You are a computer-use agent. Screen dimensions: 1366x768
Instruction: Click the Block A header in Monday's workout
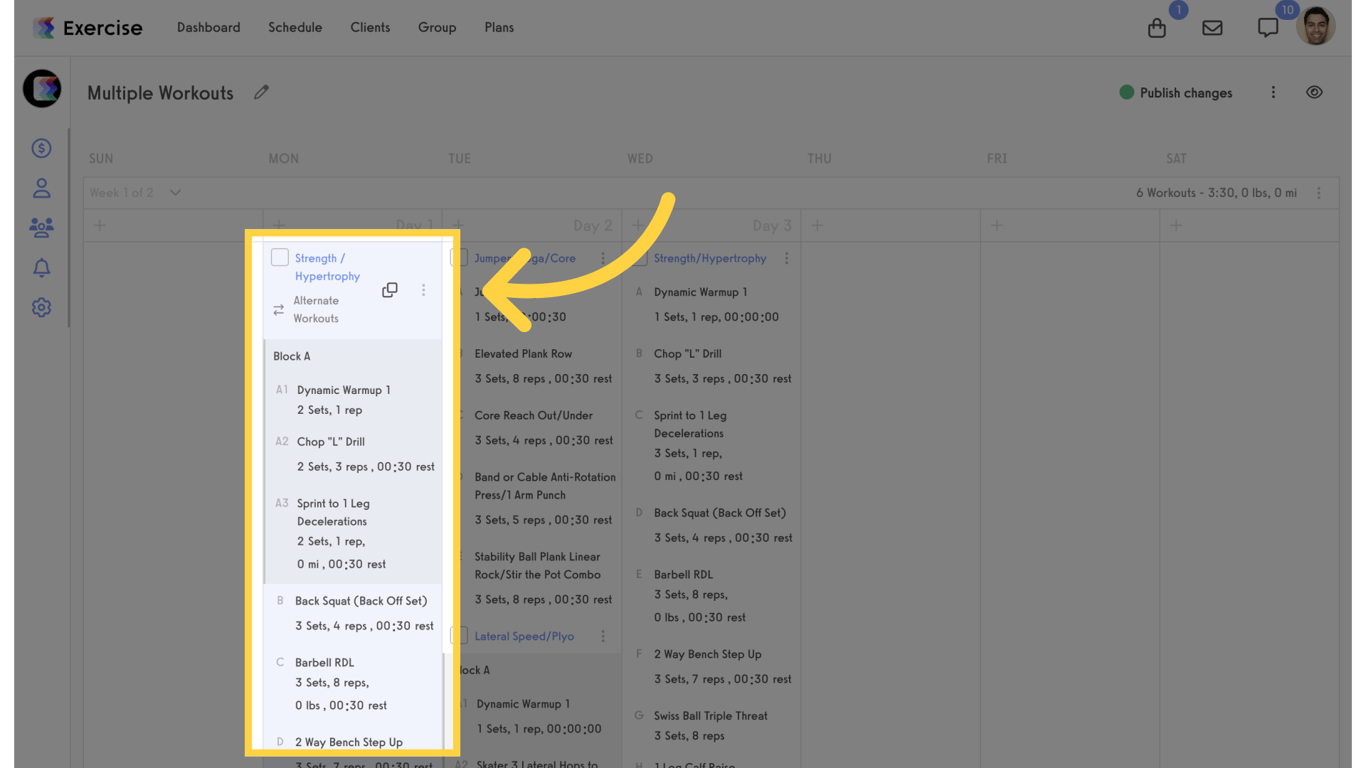click(x=292, y=356)
